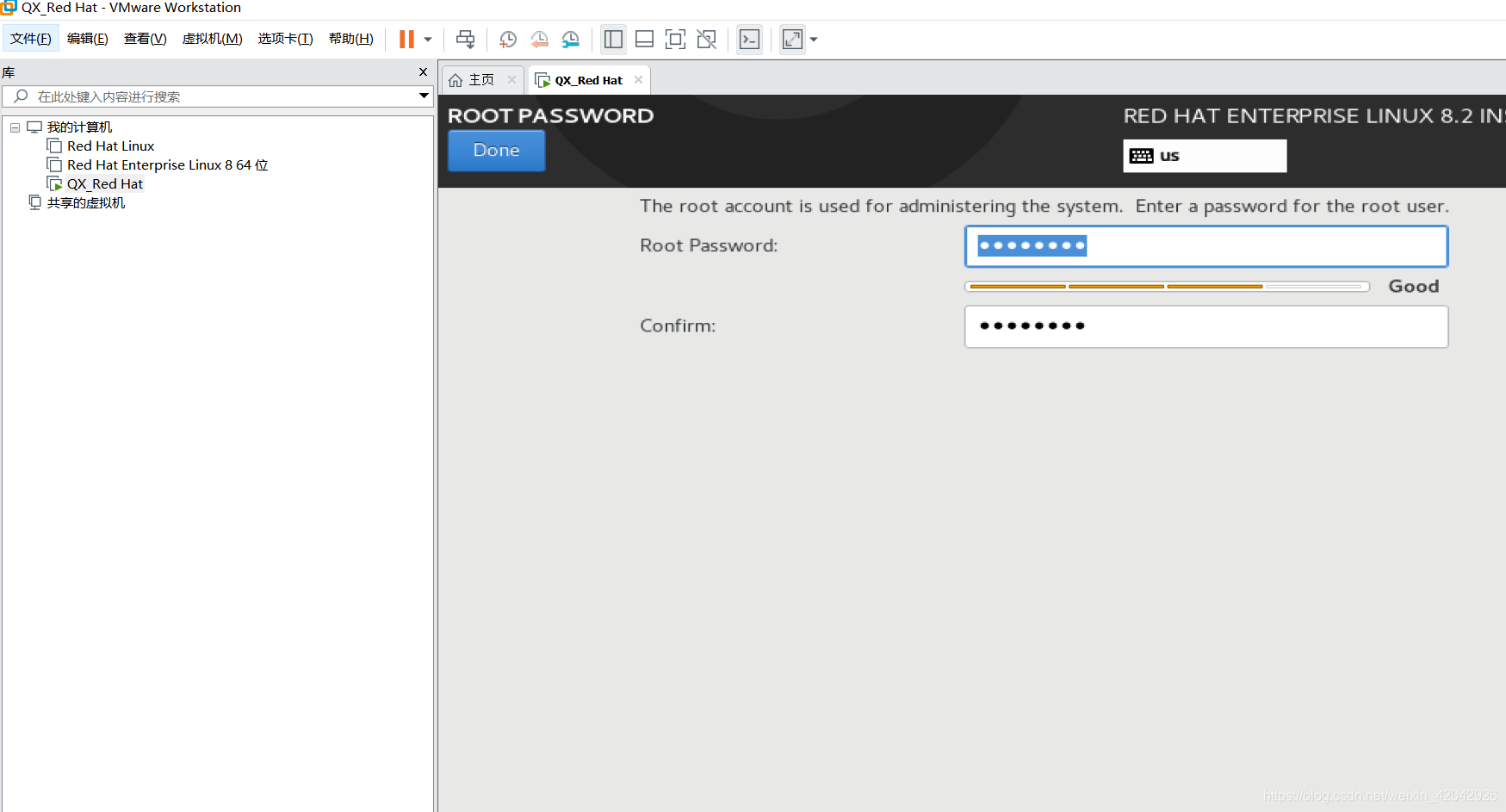
Task: Click the us keyboard layout selector
Action: (1205, 156)
